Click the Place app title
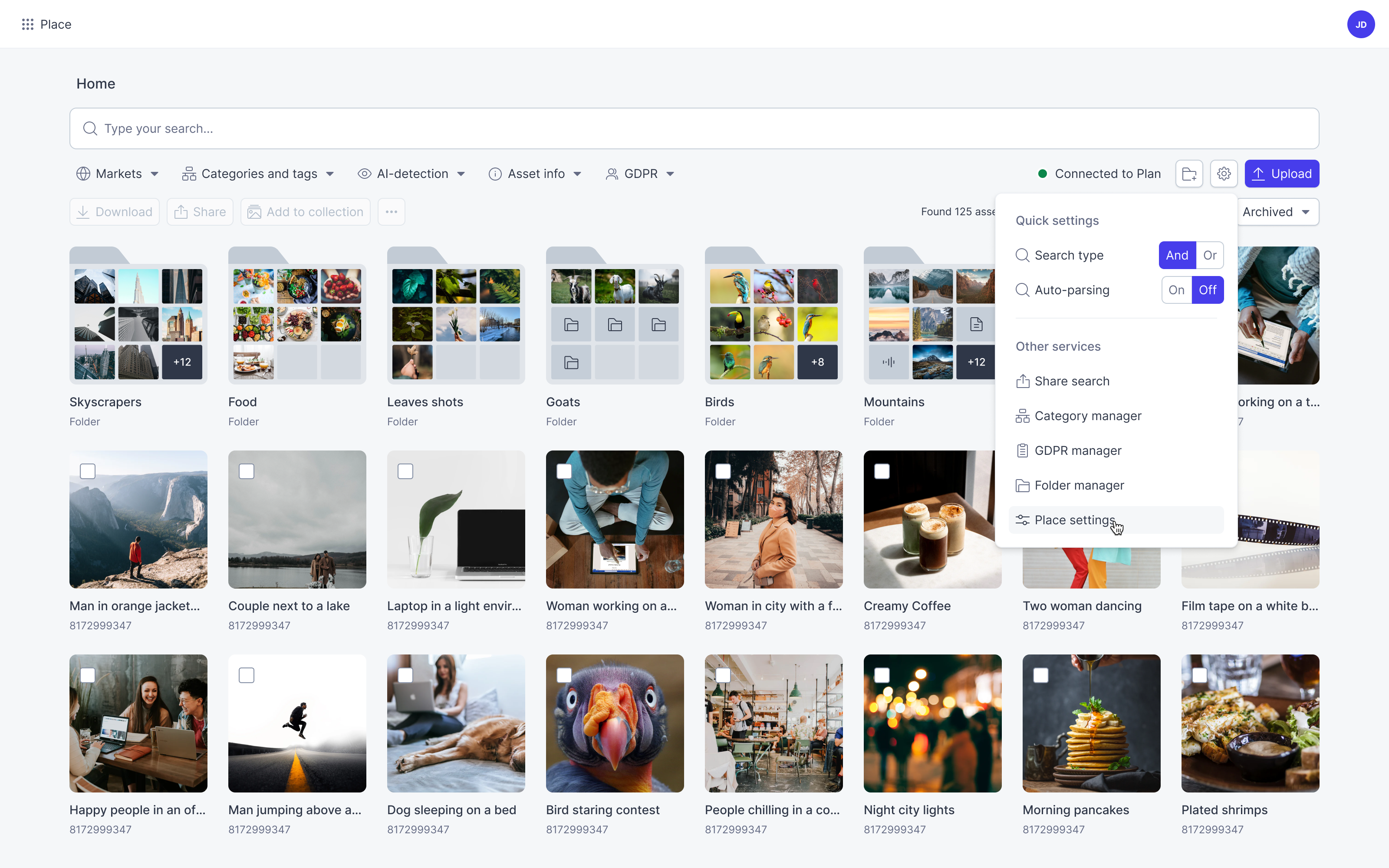Viewport: 1389px width, 868px height. [56, 24]
